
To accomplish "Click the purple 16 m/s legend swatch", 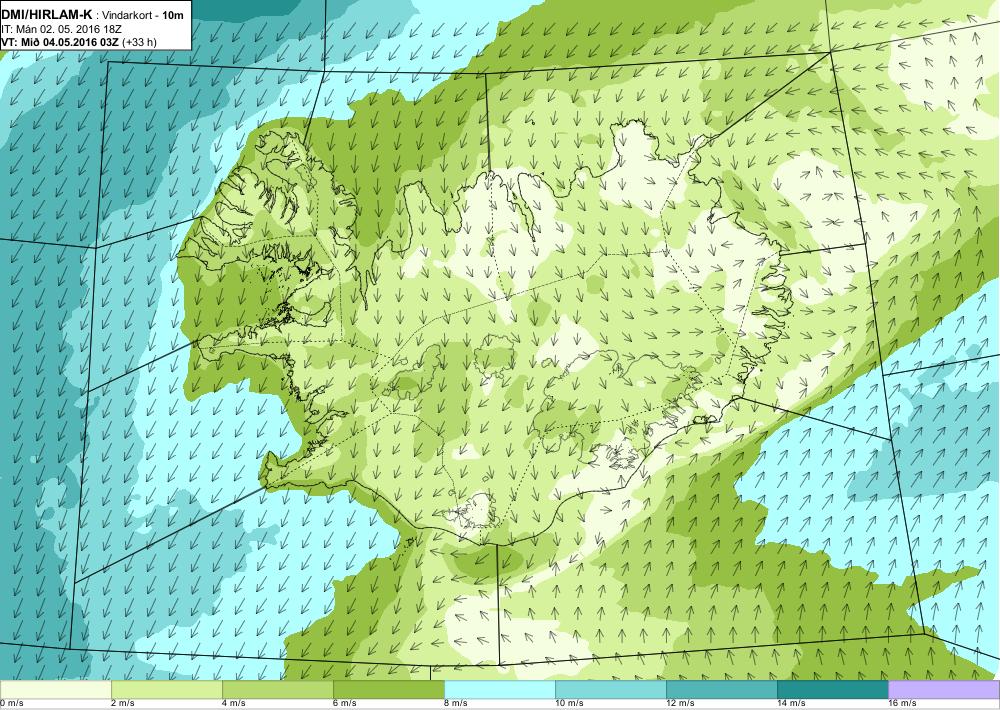I will pyautogui.click(x=944, y=690).
